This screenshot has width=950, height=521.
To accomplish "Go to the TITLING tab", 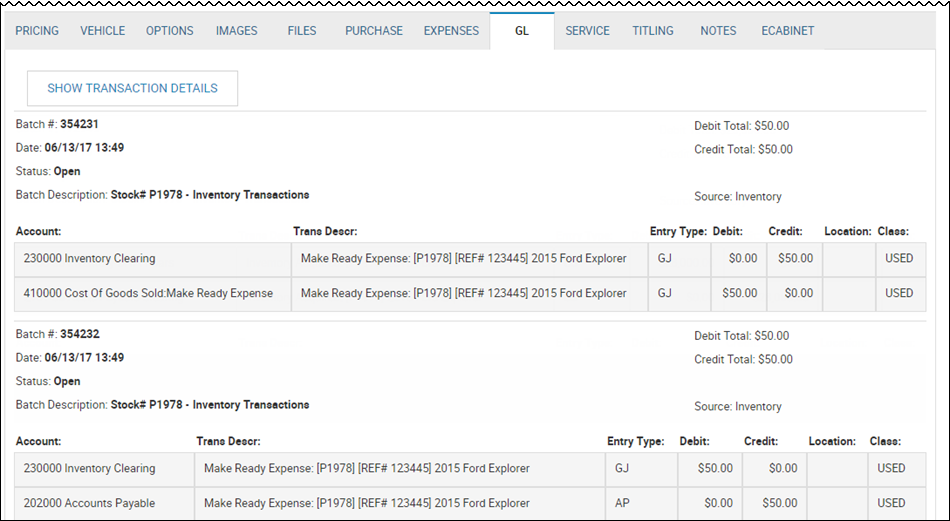I will click(653, 31).
